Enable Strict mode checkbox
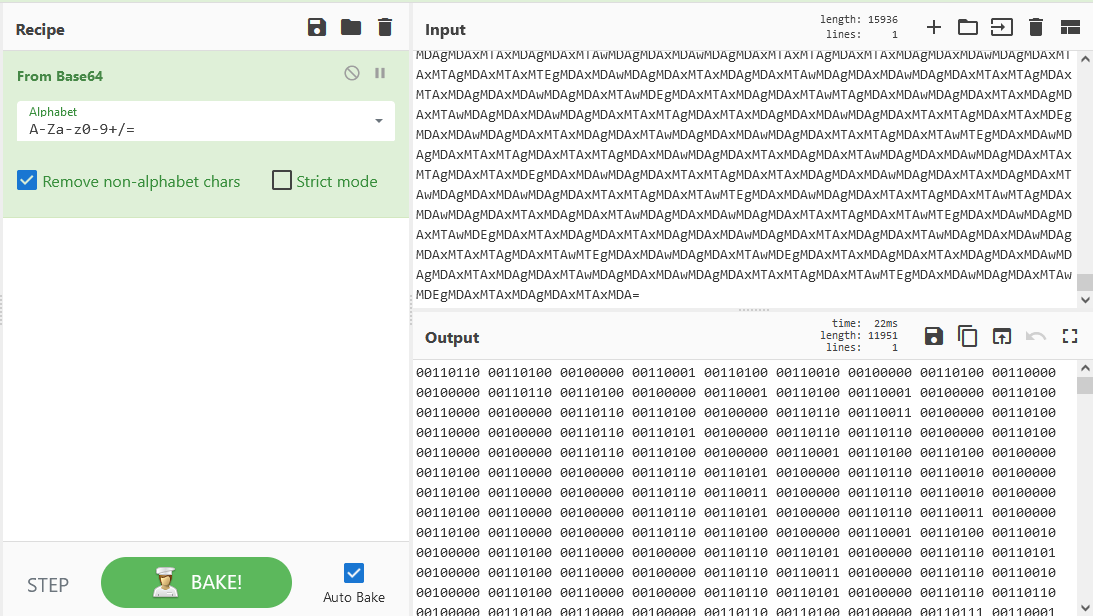The height and width of the screenshot is (616, 1093). [x=282, y=181]
